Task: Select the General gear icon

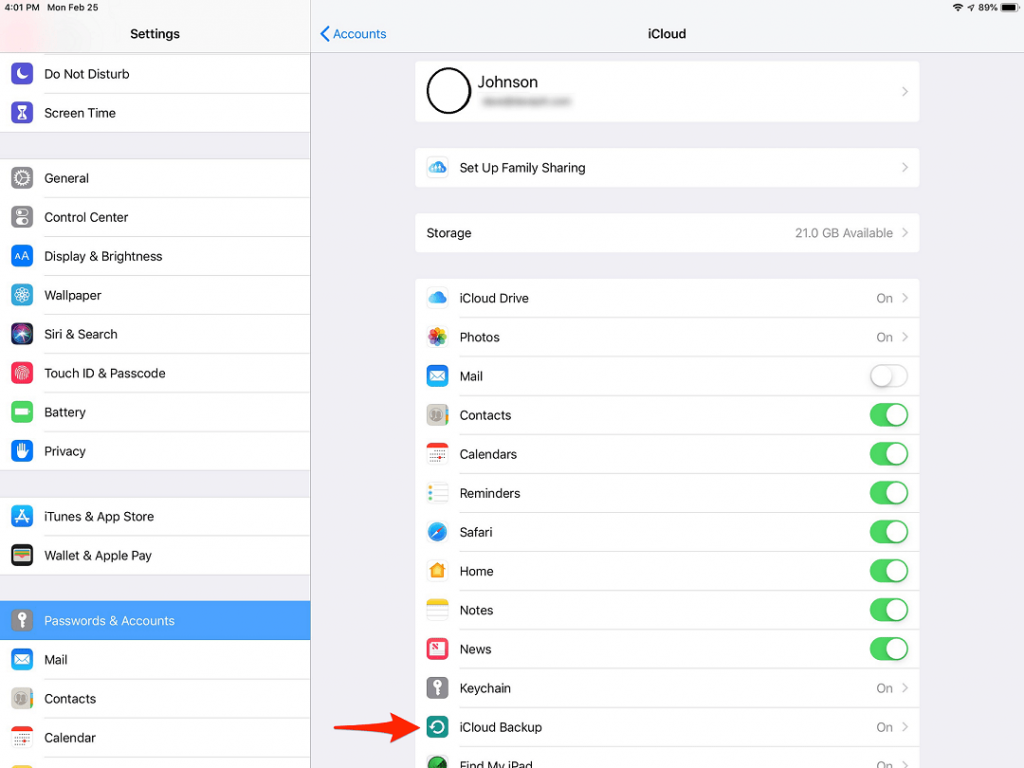Action: [x=22, y=178]
